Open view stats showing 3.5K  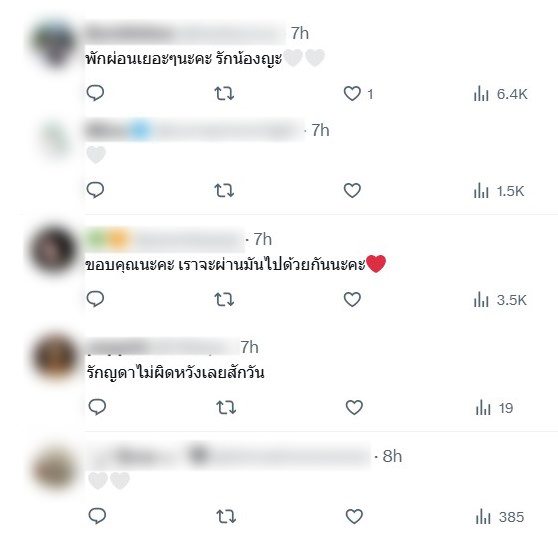pyautogui.click(x=500, y=300)
